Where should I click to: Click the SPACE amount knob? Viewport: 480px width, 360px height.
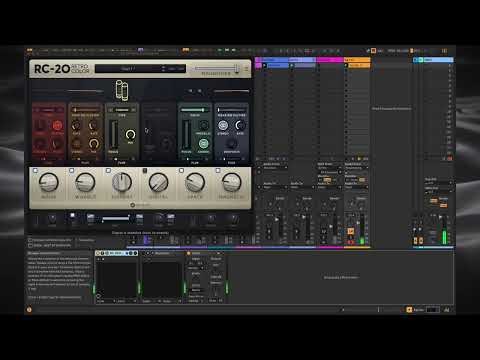195,182
